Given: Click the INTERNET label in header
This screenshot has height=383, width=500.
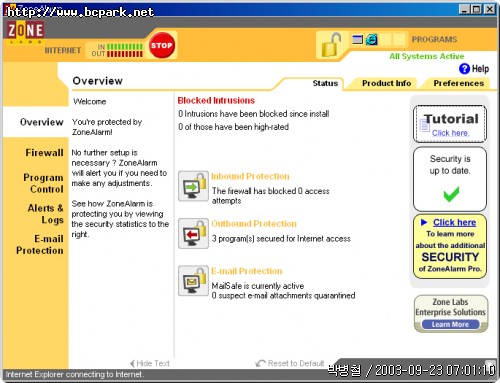Looking at the screenshot, I should [x=63, y=50].
